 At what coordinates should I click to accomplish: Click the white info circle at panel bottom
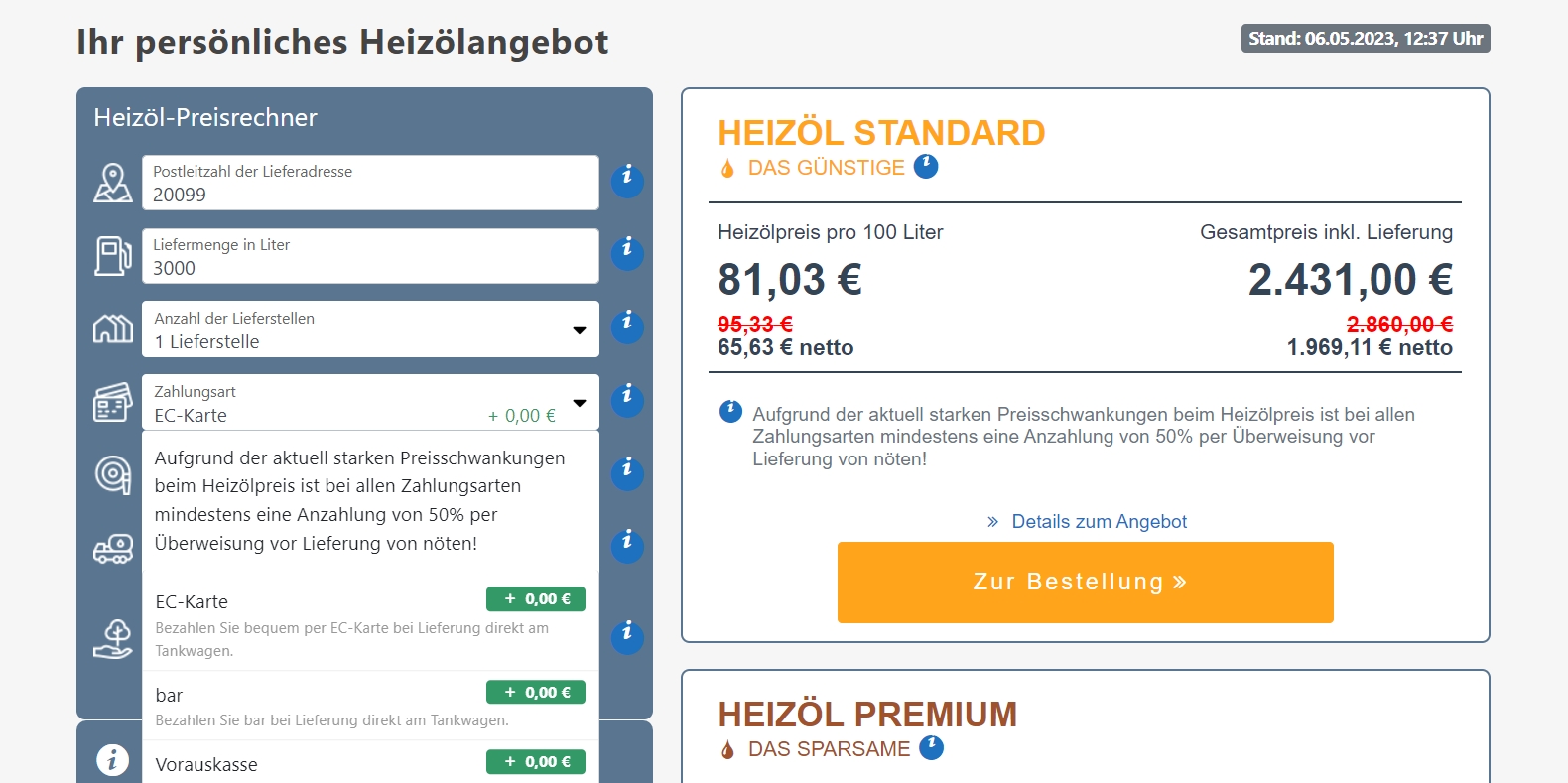[112, 760]
